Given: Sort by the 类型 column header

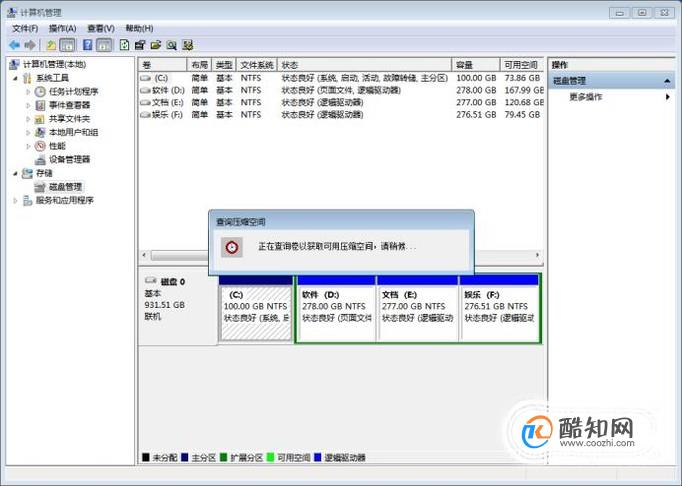Looking at the screenshot, I should (224, 65).
